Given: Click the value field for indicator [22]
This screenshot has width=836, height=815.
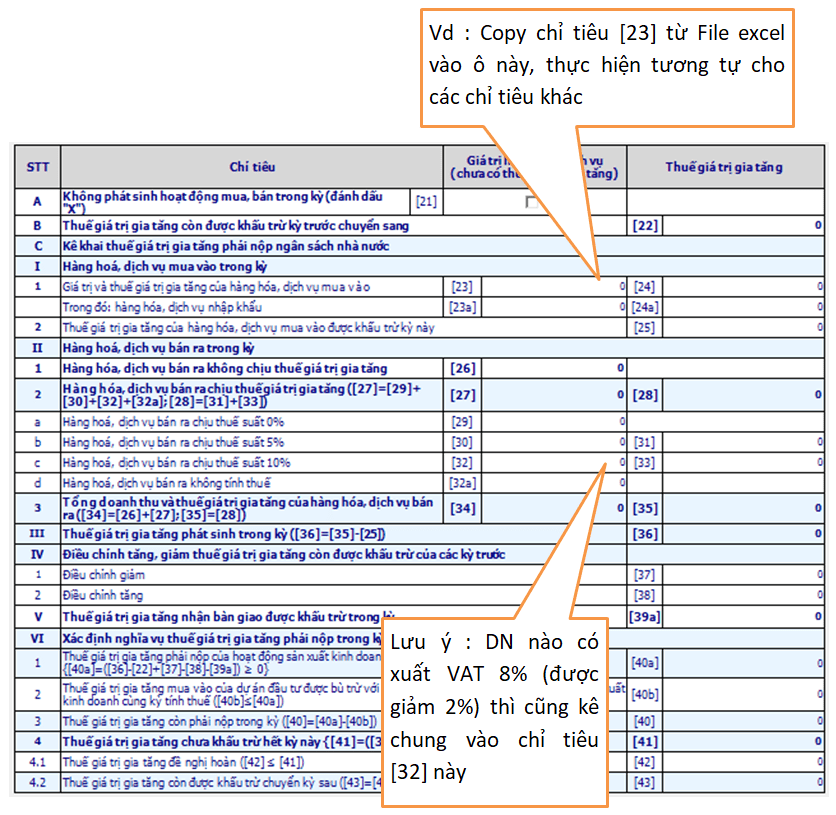Looking at the screenshot, I should click(743, 226).
